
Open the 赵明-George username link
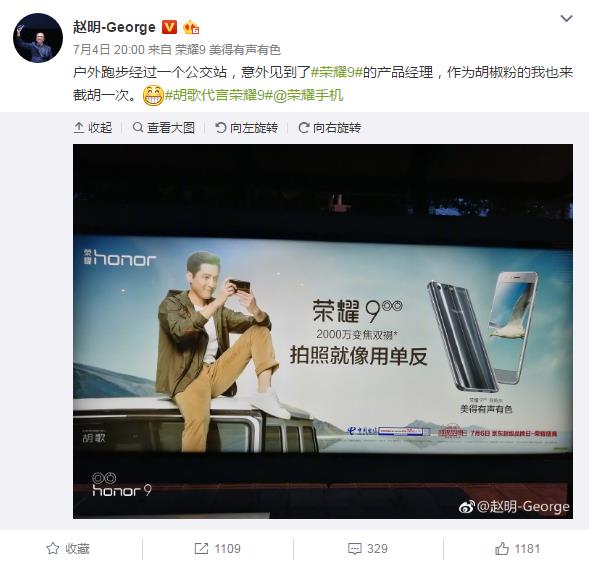[x=114, y=27]
